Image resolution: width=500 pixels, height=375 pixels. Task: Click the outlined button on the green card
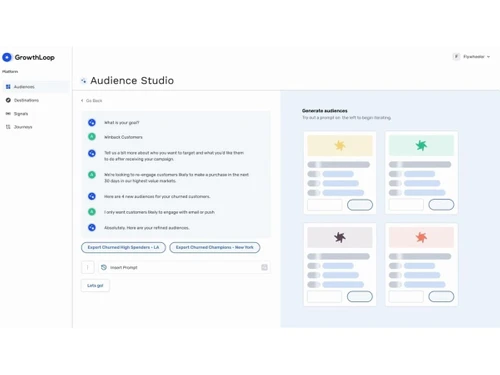coord(441,205)
